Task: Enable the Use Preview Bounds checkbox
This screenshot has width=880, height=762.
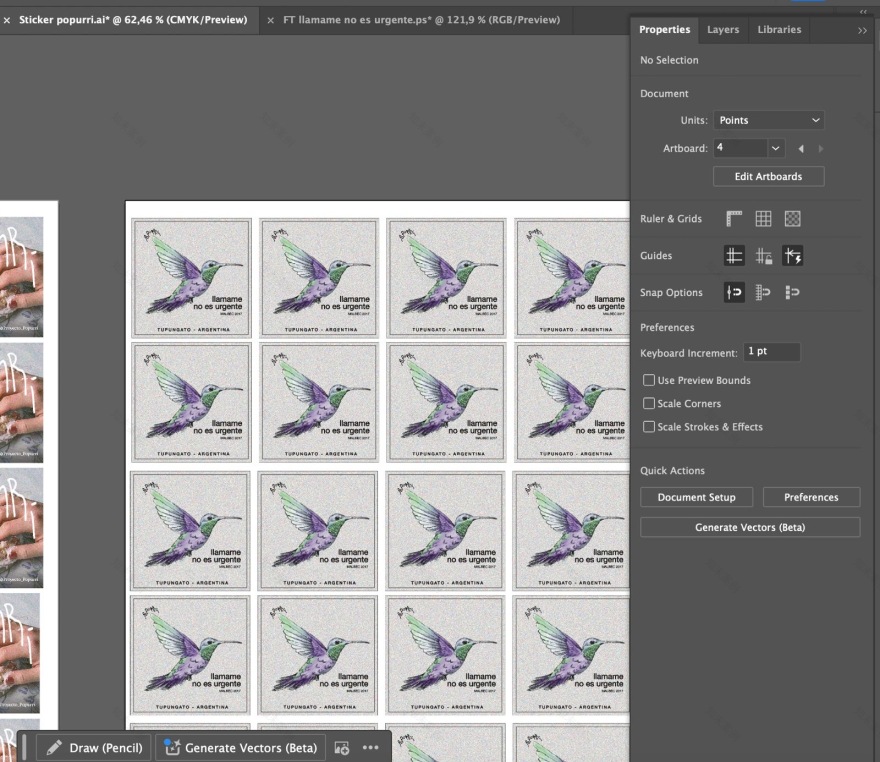Action: click(x=648, y=380)
